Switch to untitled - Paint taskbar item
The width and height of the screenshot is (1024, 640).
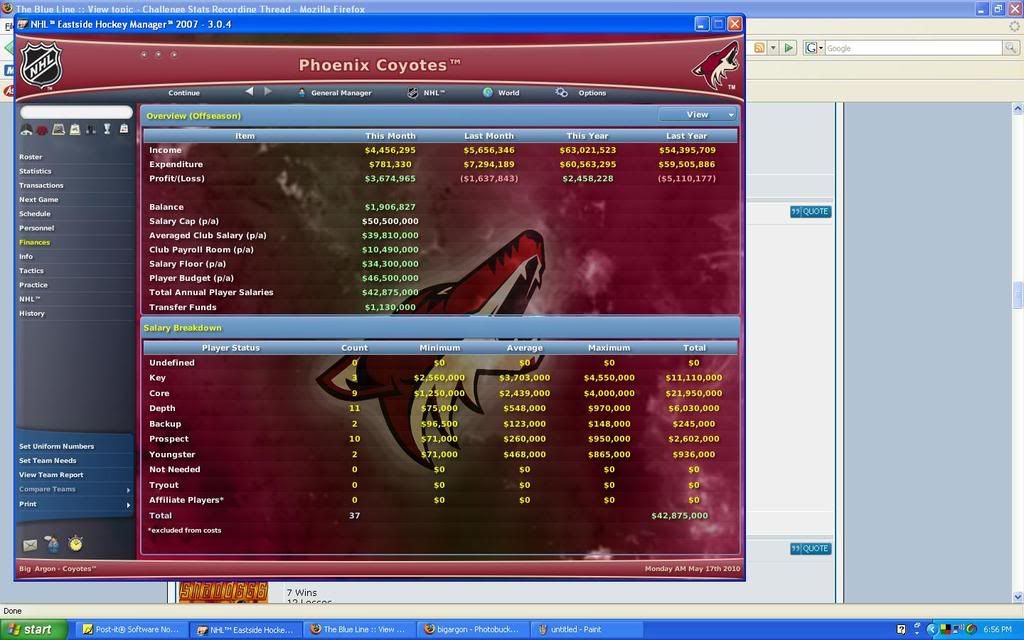tap(585, 630)
